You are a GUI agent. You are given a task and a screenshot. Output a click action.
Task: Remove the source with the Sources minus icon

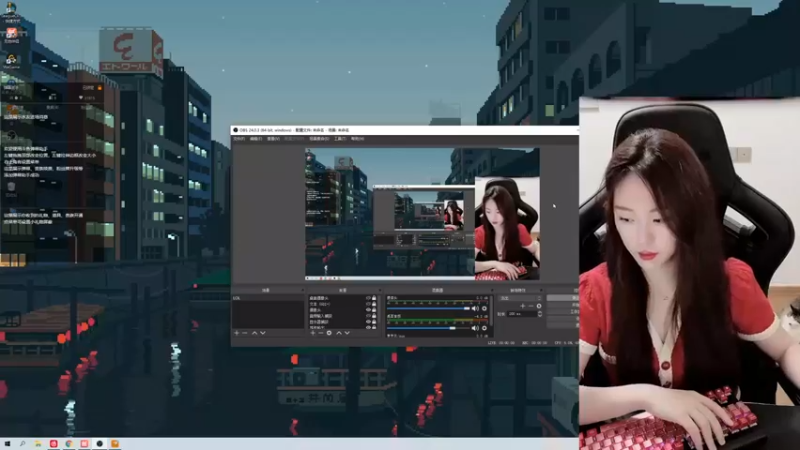click(x=321, y=333)
